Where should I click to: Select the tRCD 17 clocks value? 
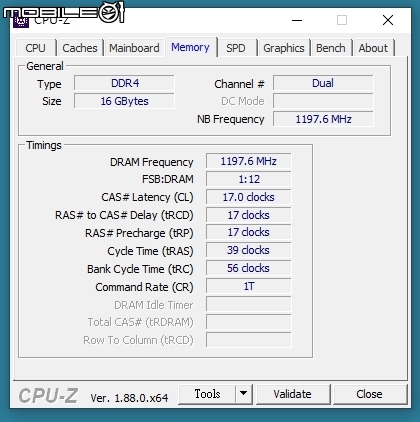(249, 215)
